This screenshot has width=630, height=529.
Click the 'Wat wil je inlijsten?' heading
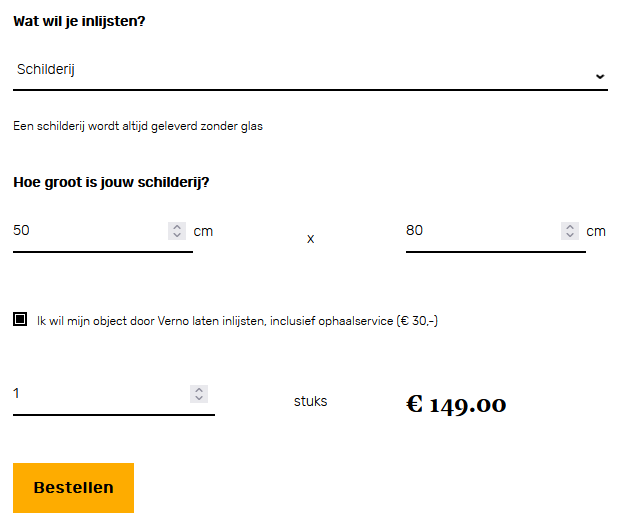(x=79, y=20)
